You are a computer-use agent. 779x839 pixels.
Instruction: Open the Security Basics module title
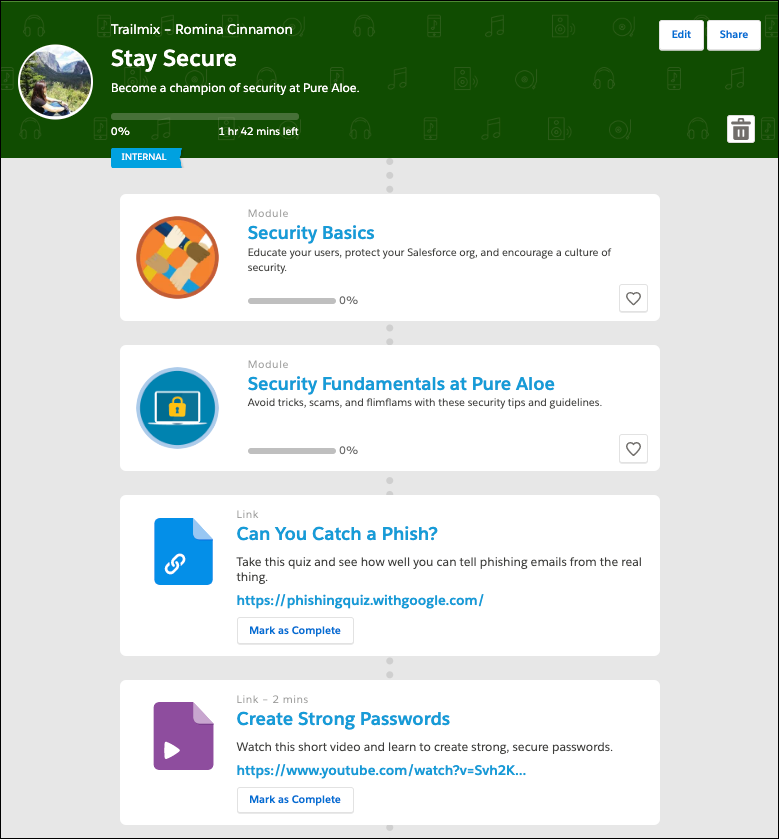[311, 233]
